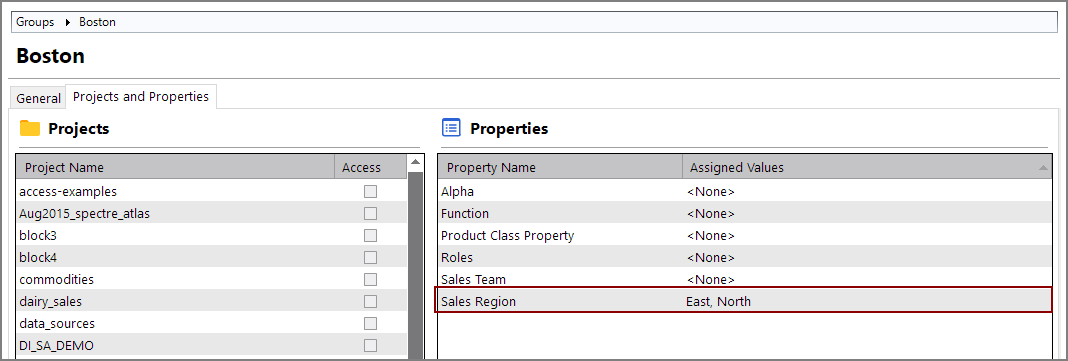The height and width of the screenshot is (361, 1068).
Task: Sort by Property Name column header
Action: click(x=561, y=168)
